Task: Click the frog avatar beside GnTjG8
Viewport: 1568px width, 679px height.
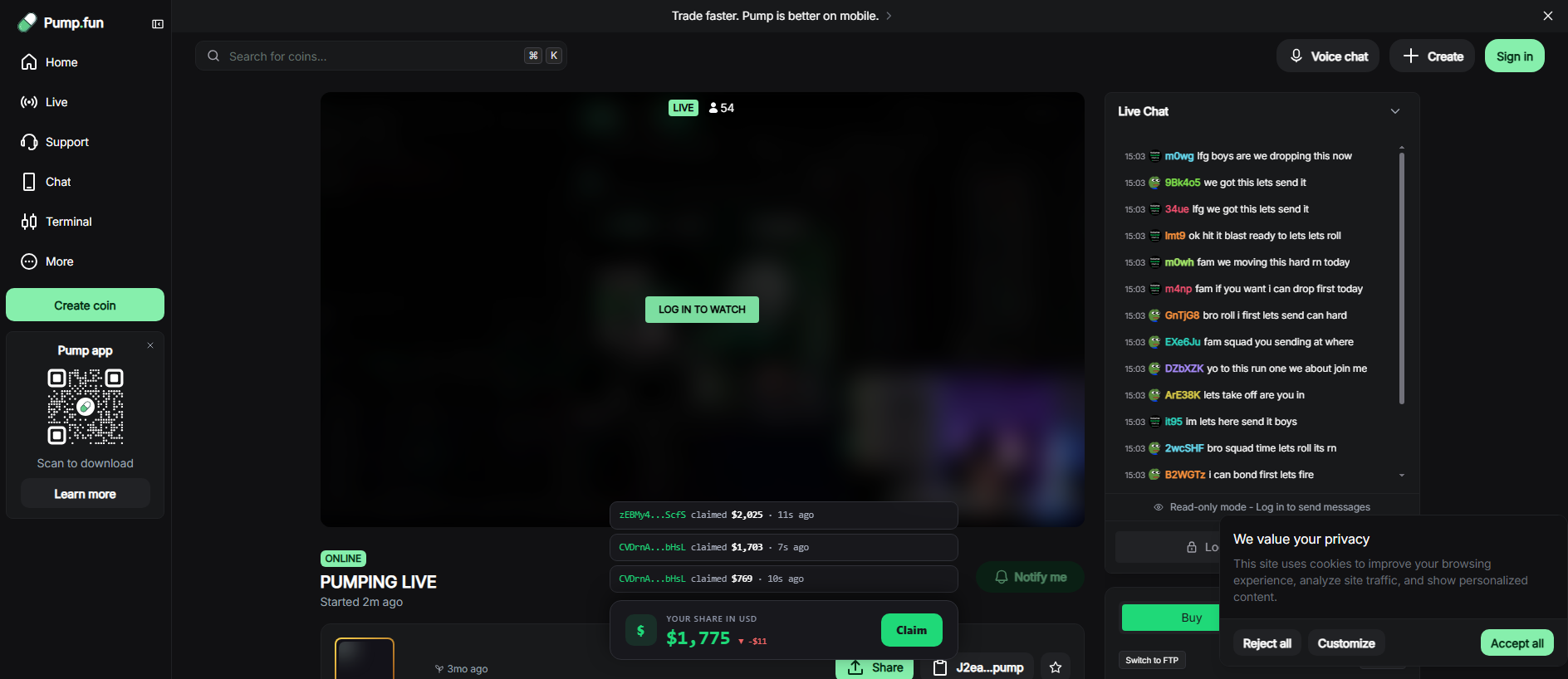Action: (x=1154, y=315)
